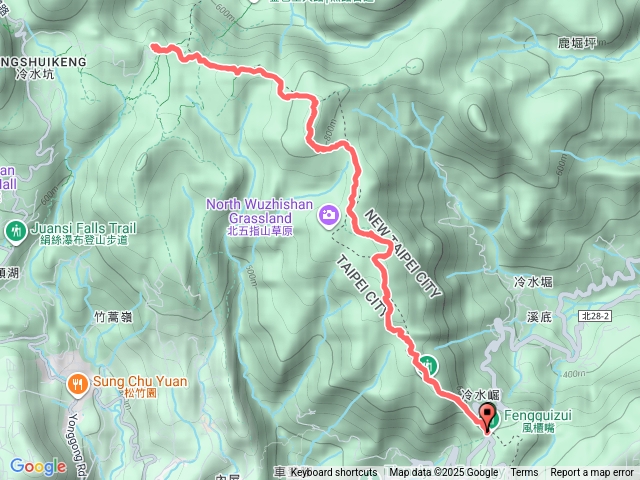Open the Terms link
Screen dimensions: 640x480
[524, 472]
